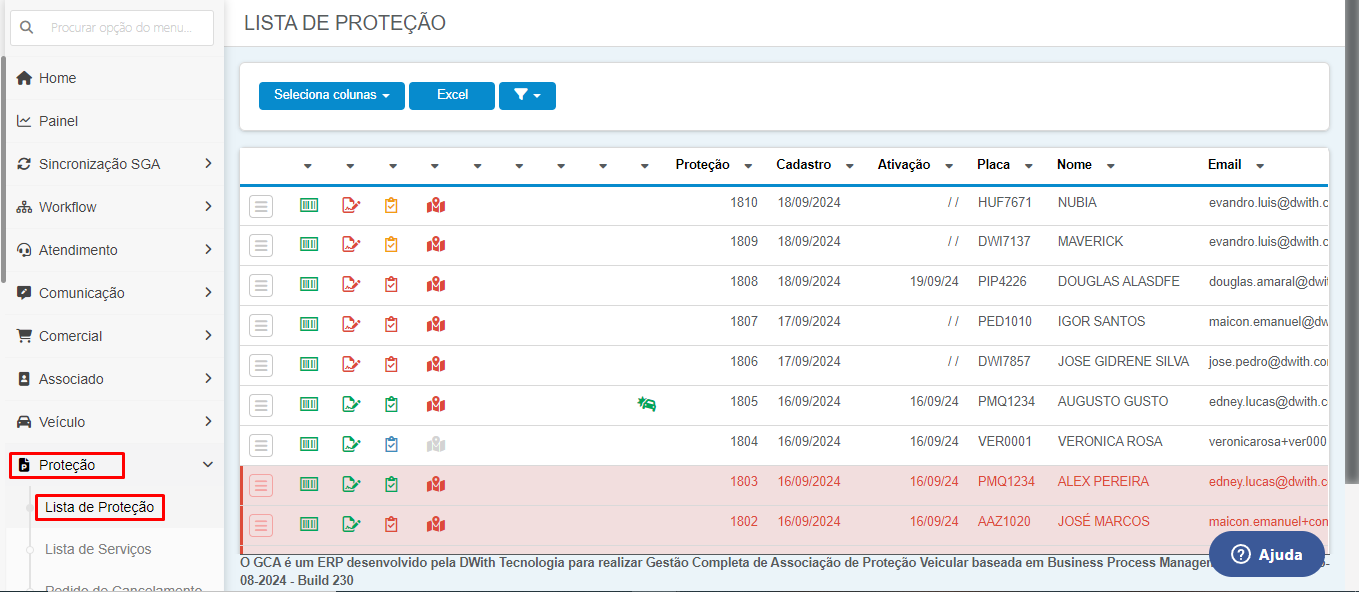Screen dimensions: 1359x592
Task: Expand the Comunicação sidebar menu
Action: coord(115,293)
